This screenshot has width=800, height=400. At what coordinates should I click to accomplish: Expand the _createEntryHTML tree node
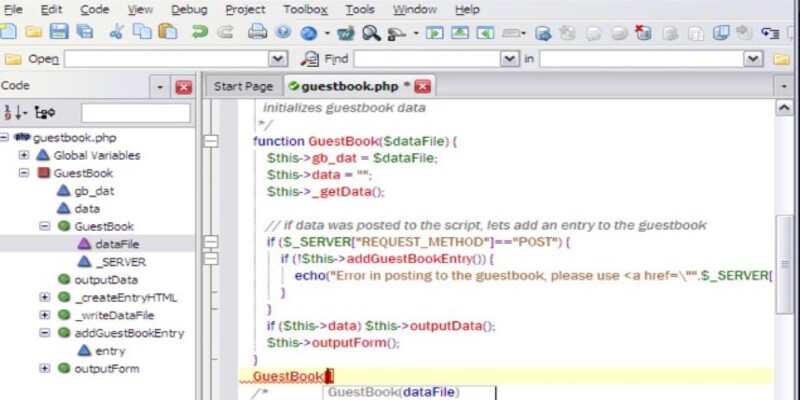pos(45,297)
